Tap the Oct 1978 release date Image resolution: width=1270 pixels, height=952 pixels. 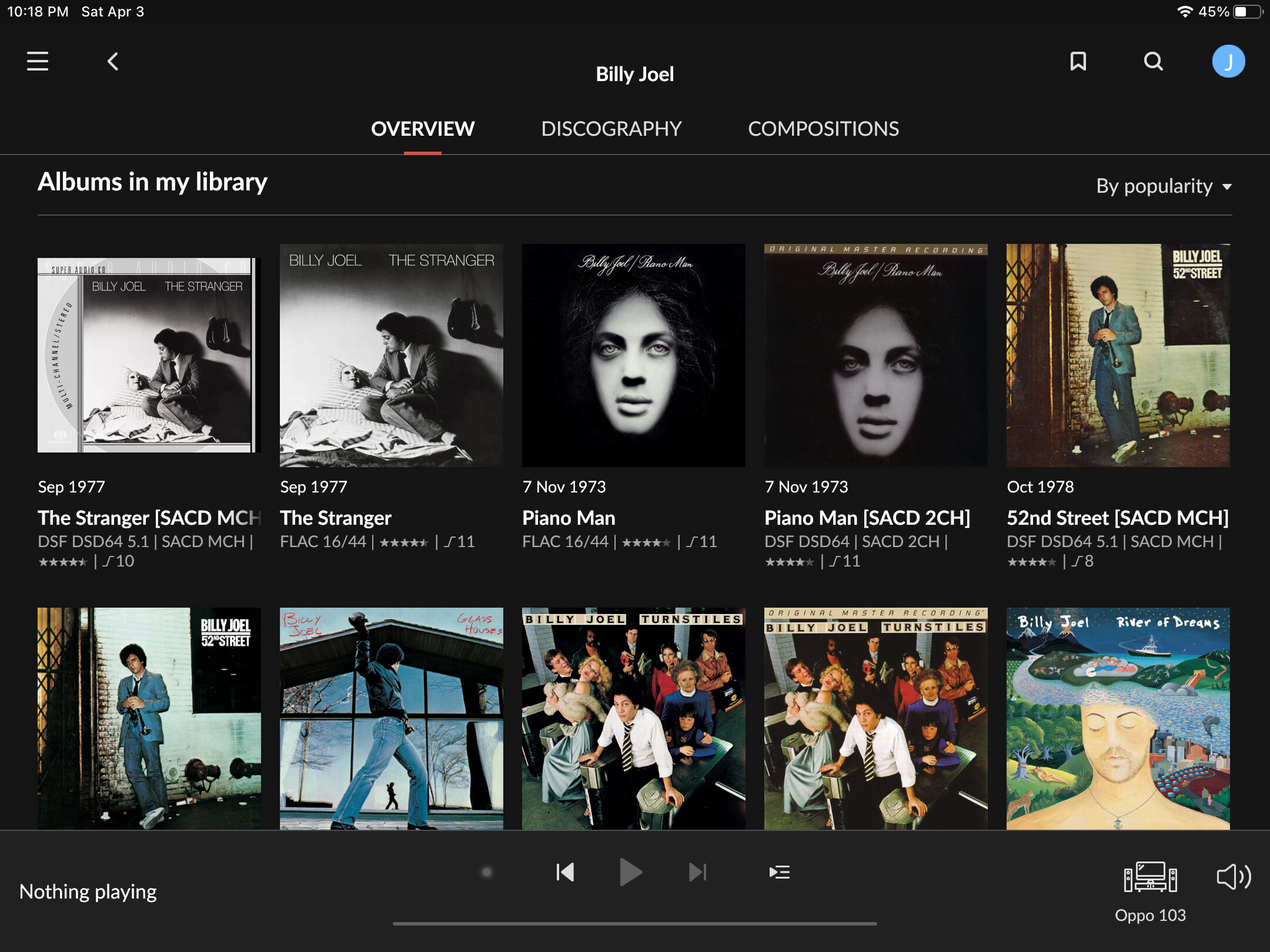(x=1040, y=487)
